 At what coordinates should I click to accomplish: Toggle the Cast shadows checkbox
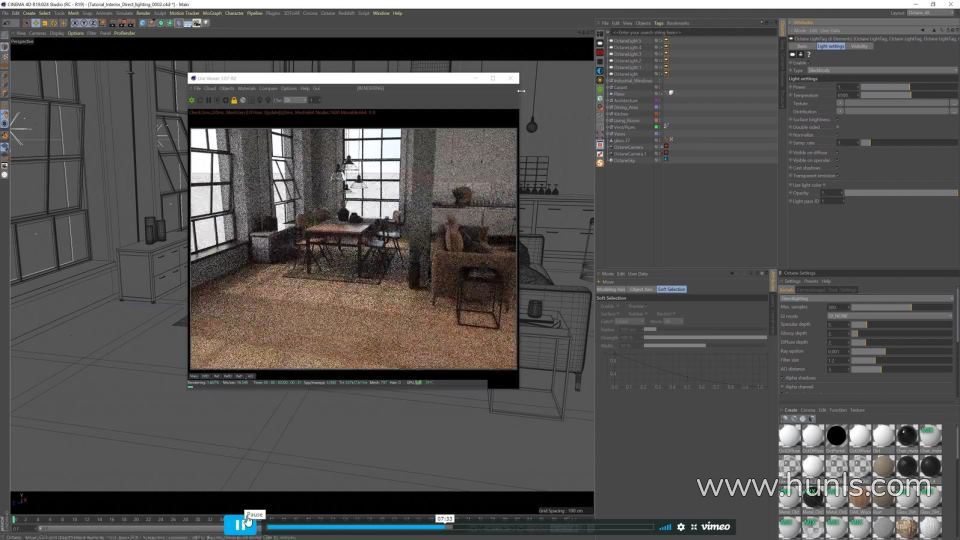pyautogui.click(x=838, y=168)
